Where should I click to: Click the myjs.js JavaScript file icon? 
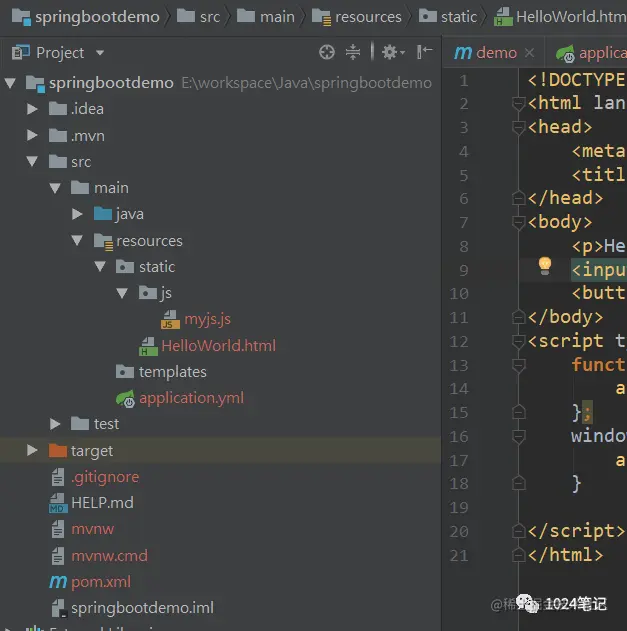[170, 320]
